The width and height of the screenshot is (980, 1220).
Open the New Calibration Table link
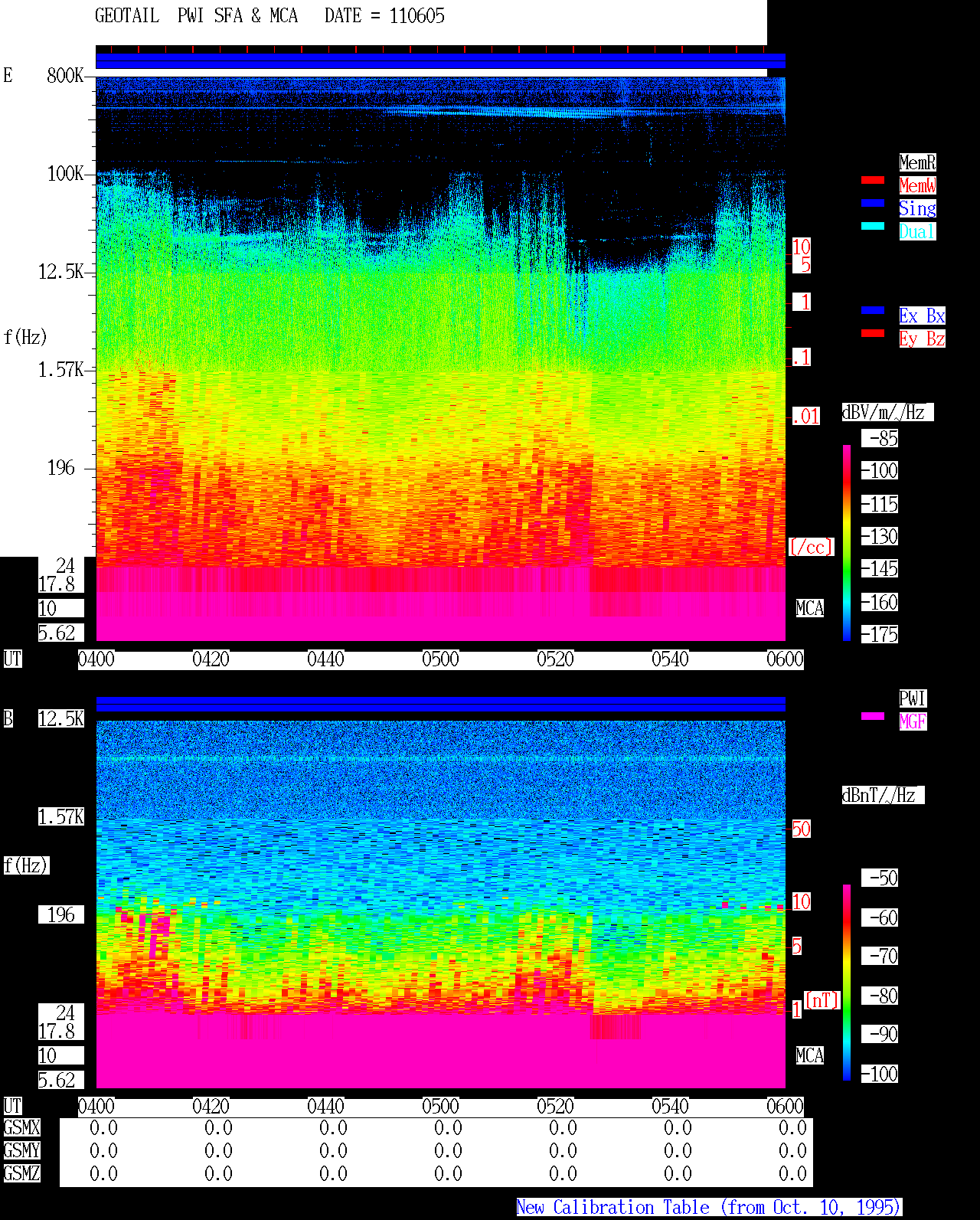point(709,1208)
